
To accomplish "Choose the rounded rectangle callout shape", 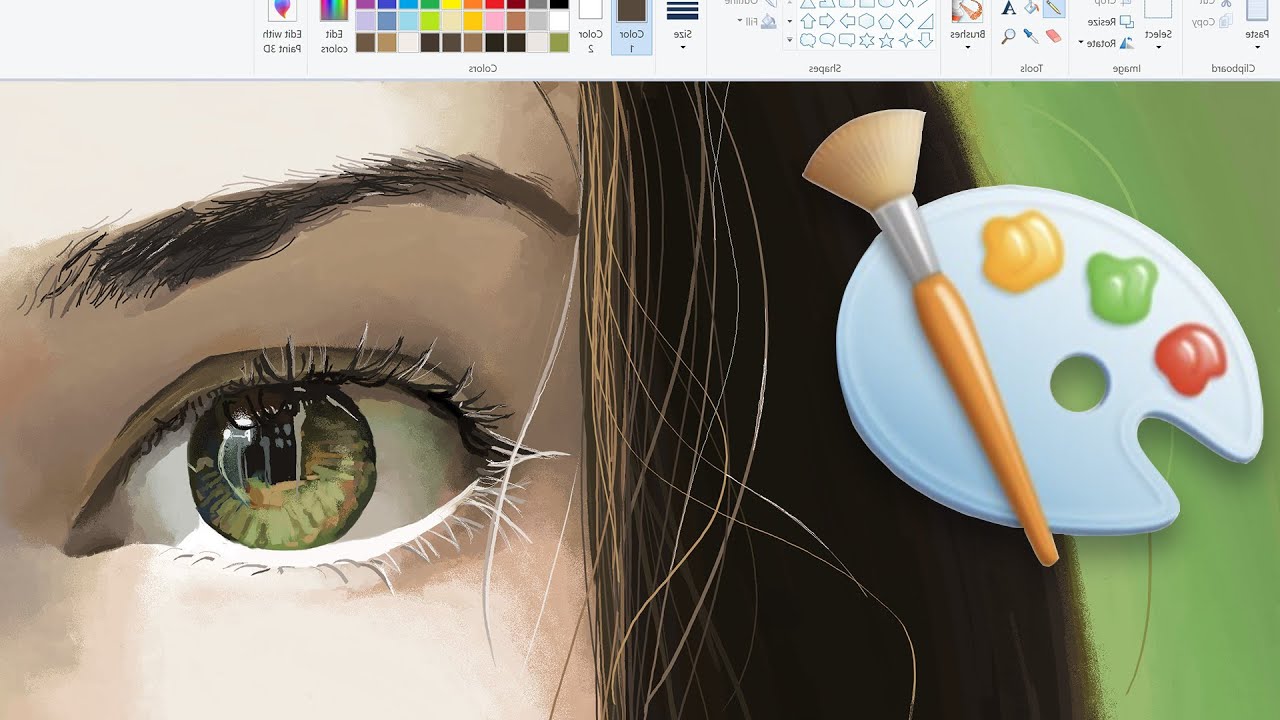I will pos(847,41).
